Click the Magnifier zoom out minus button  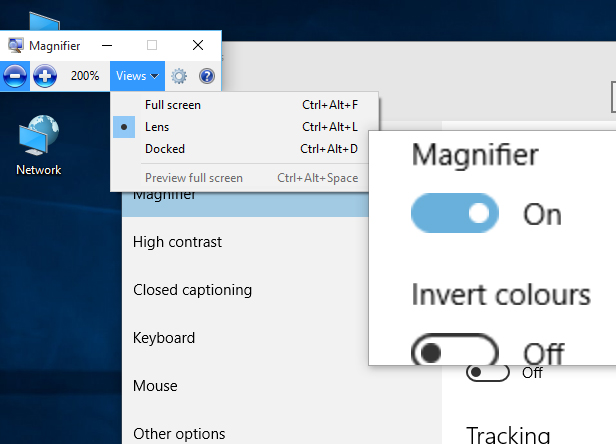pyautogui.click(x=15, y=76)
